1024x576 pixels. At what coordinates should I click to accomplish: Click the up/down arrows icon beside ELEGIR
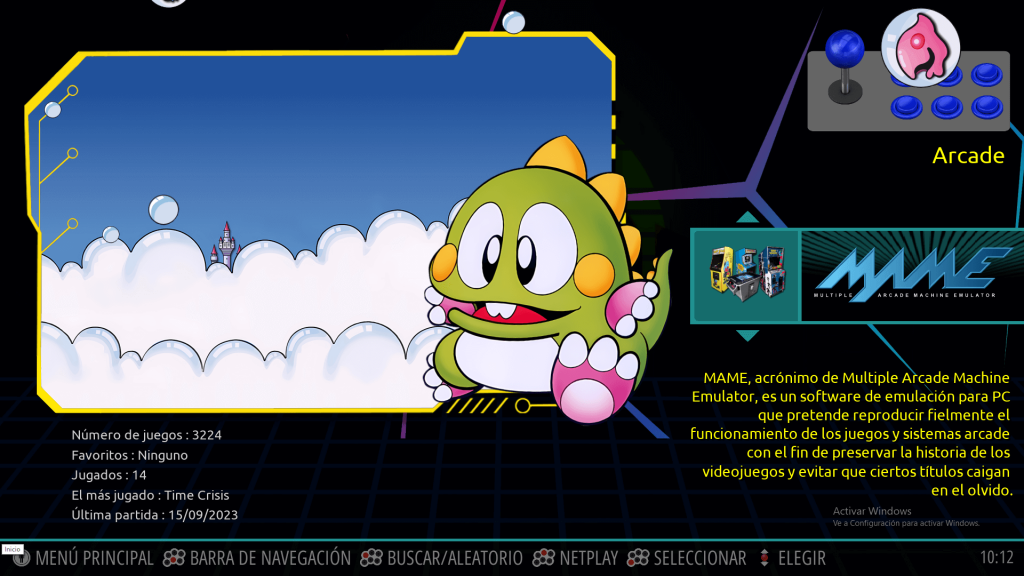tap(765, 558)
